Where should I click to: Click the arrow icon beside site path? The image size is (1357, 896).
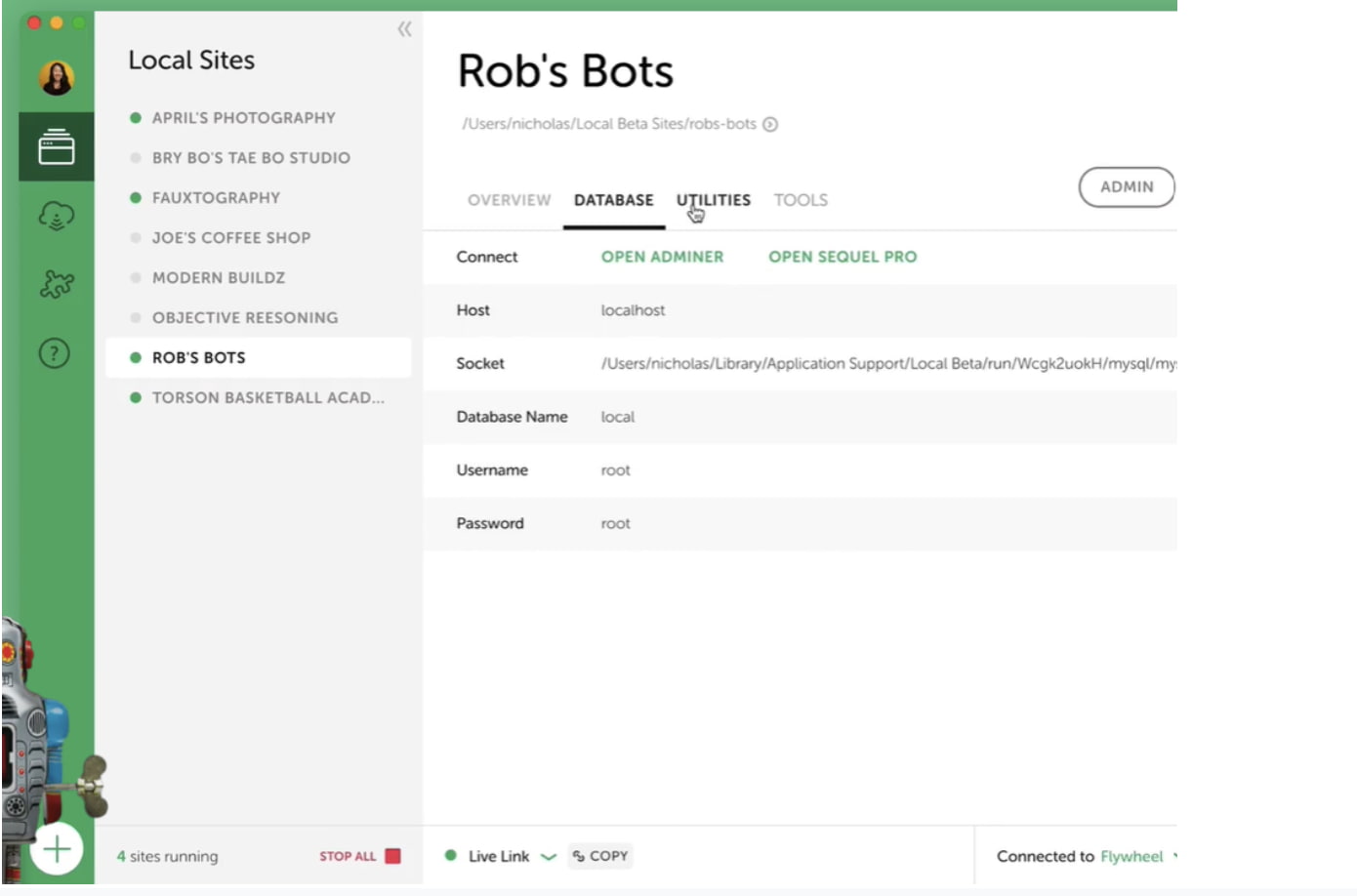coord(770,124)
